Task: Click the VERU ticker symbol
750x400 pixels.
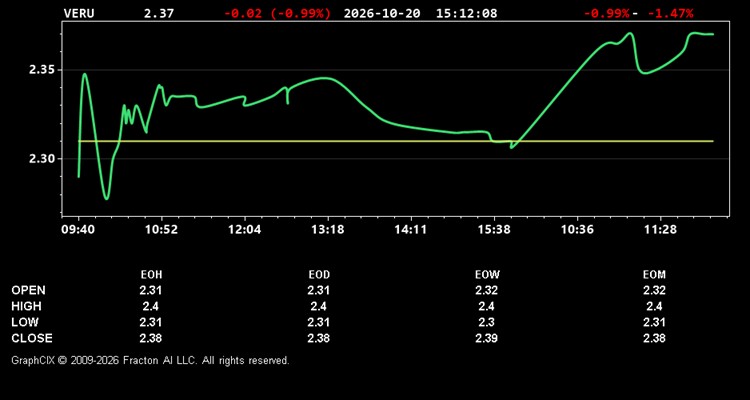Action: click(79, 13)
